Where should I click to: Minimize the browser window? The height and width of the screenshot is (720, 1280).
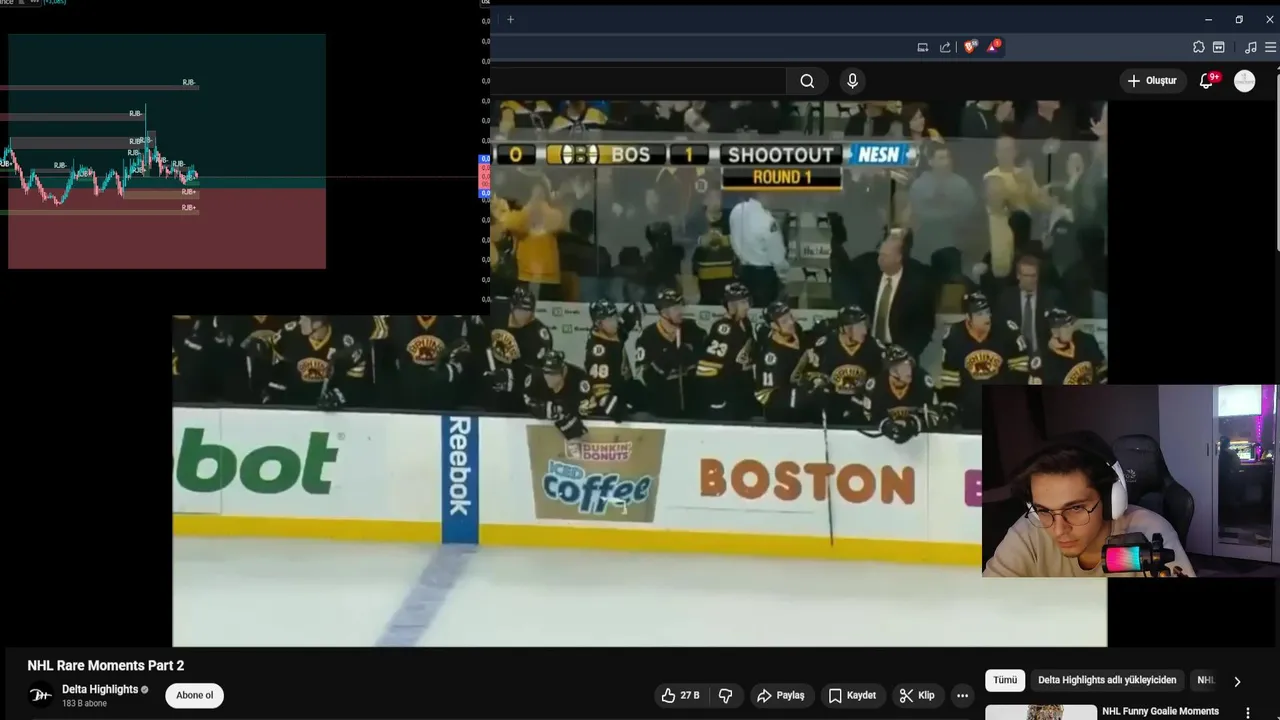[1208, 19]
